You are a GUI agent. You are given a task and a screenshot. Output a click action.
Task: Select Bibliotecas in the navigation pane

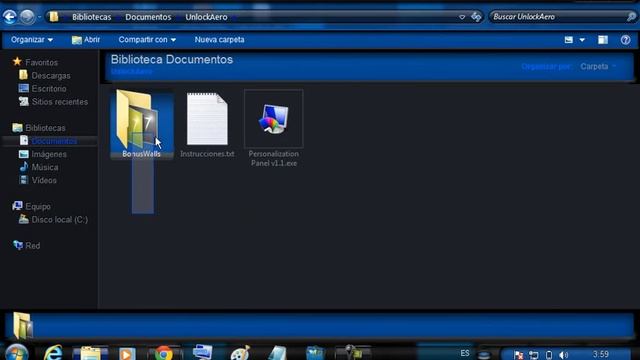coord(39,128)
